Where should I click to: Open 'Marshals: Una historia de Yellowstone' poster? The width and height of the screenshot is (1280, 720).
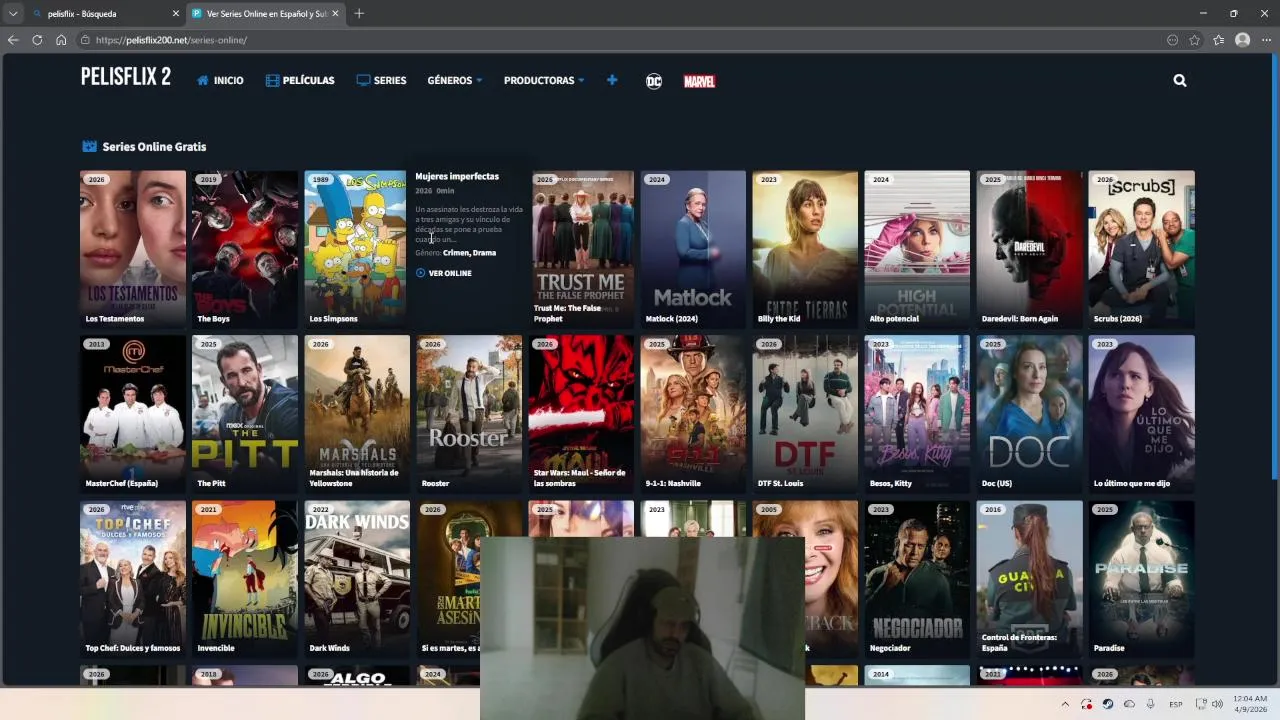[357, 414]
